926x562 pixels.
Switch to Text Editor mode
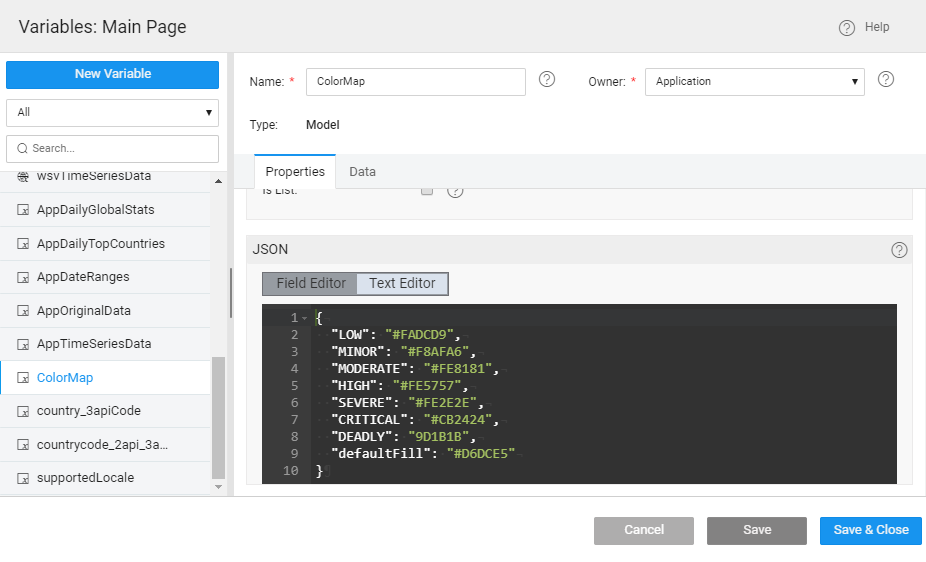coord(402,284)
